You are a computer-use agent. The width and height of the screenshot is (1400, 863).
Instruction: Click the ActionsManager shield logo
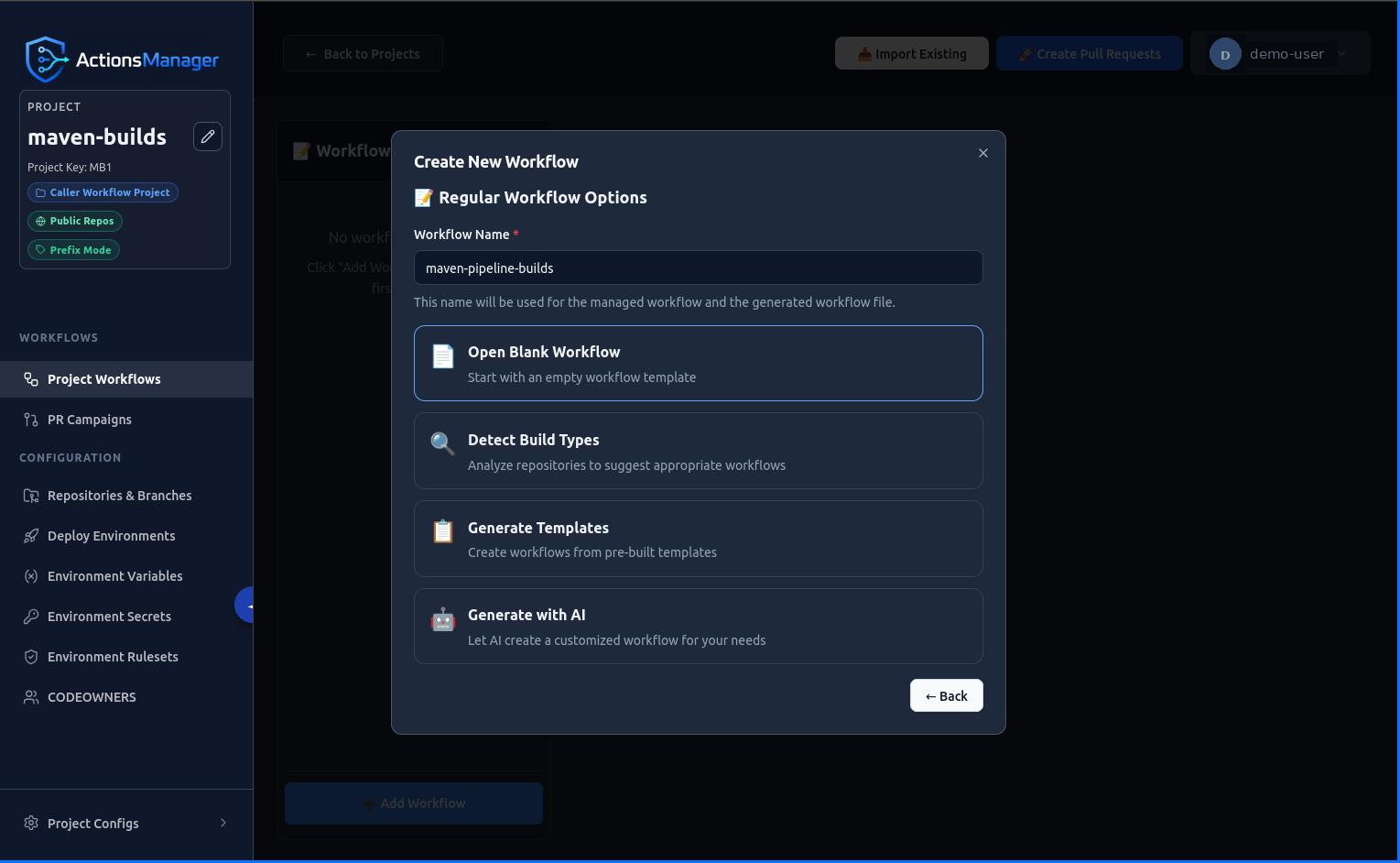pyautogui.click(x=47, y=60)
